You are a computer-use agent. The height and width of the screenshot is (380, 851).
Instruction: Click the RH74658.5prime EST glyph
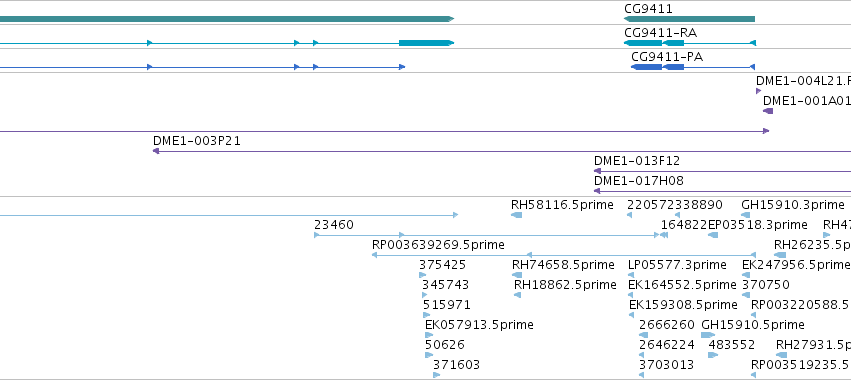coord(517,275)
